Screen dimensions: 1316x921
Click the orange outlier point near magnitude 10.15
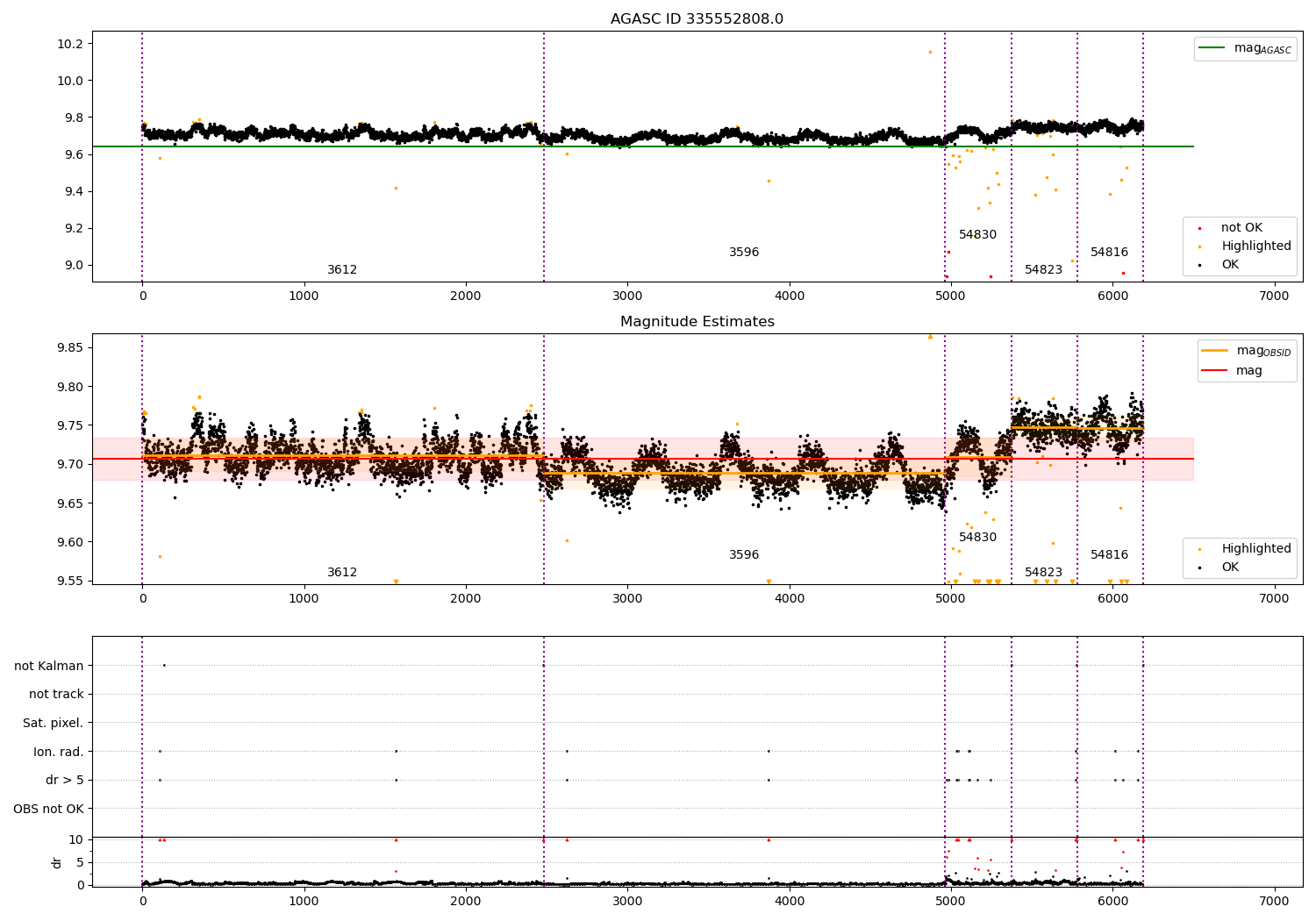coord(930,52)
